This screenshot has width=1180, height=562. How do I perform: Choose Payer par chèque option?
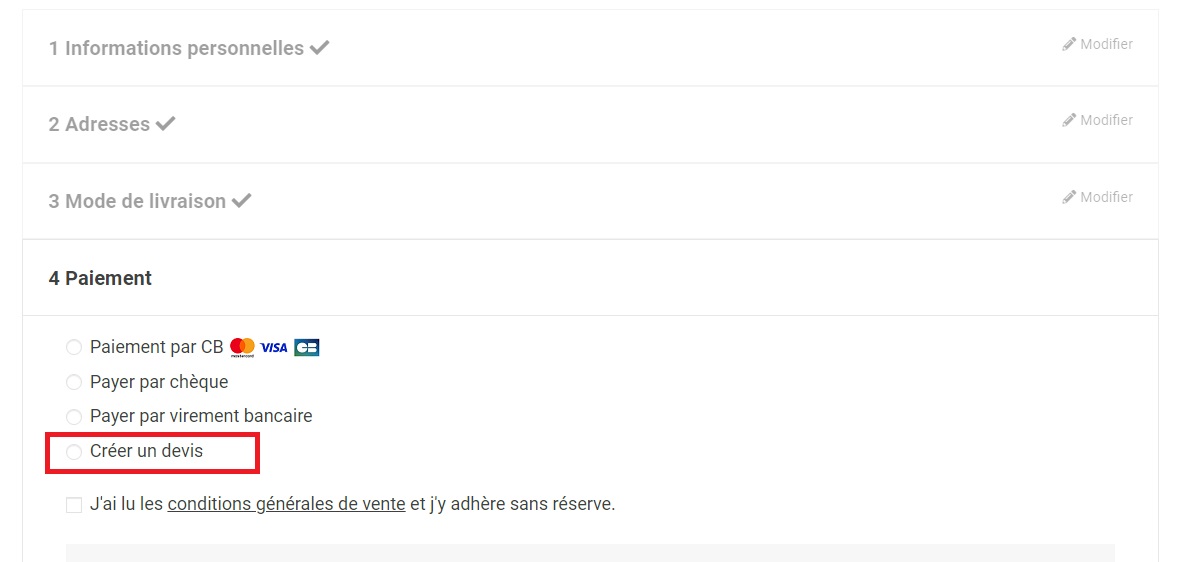[74, 382]
